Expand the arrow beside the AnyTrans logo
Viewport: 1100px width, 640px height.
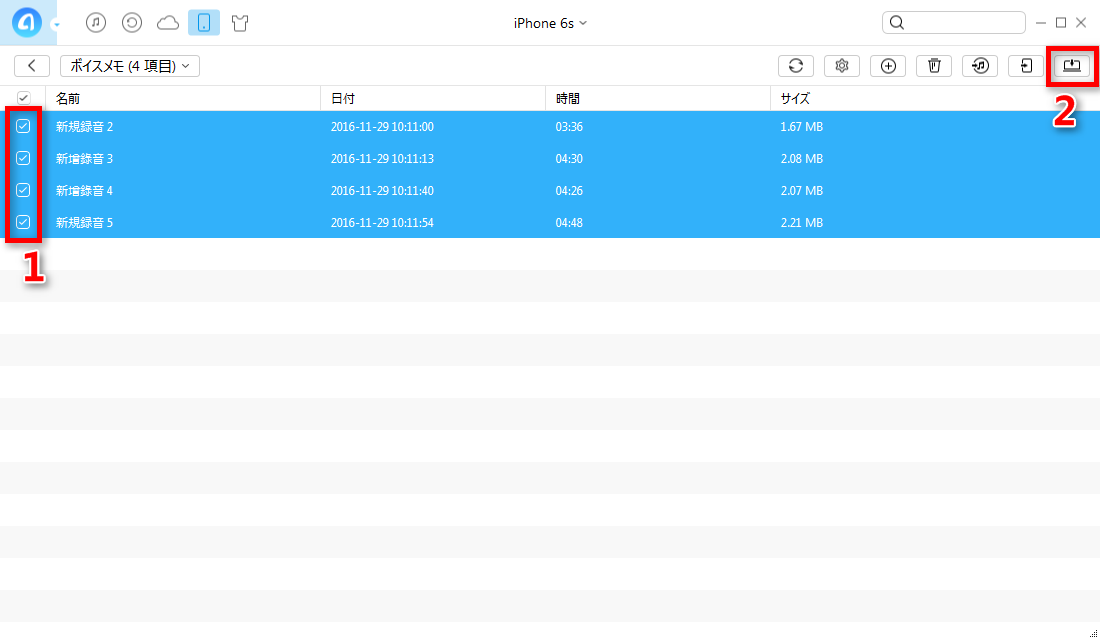point(56,25)
